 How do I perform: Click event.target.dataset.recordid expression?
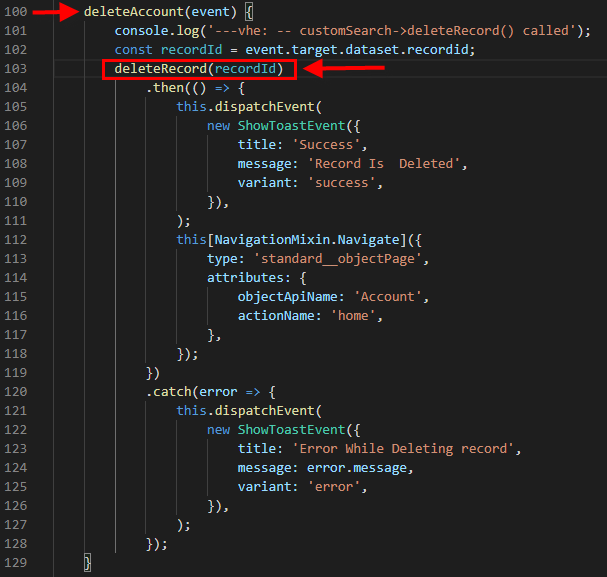click(357, 50)
